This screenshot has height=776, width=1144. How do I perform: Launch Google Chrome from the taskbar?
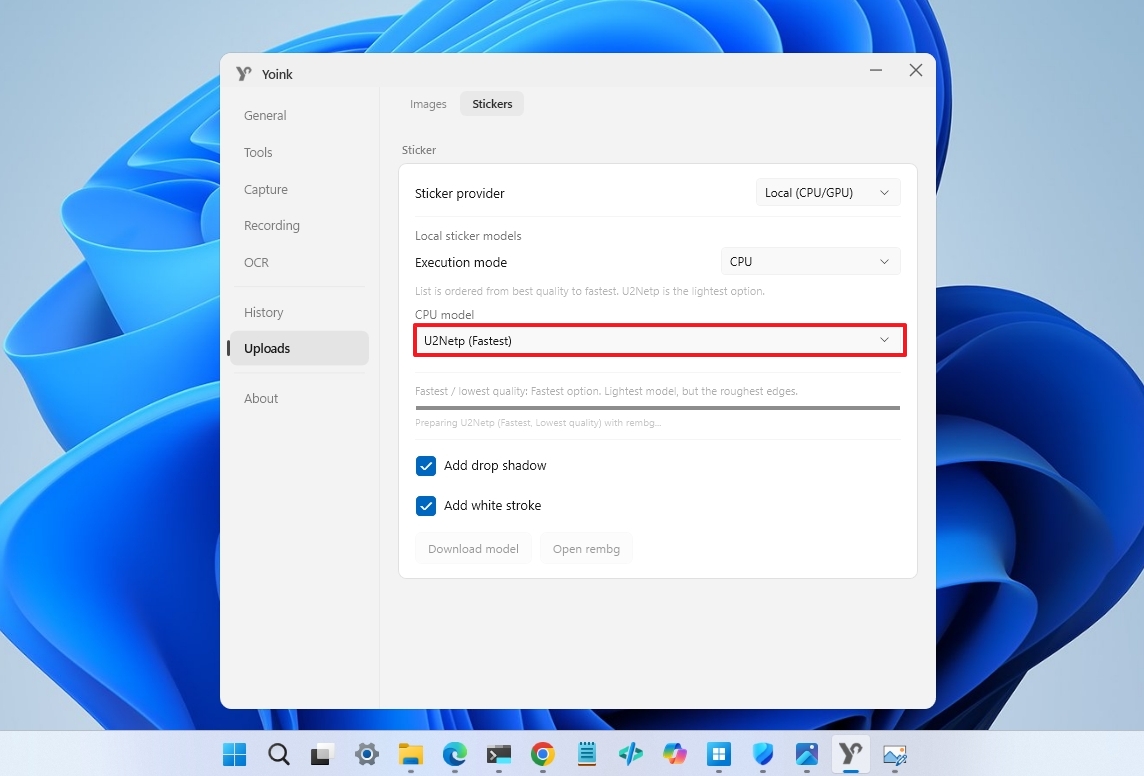pyautogui.click(x=542, y=754)
